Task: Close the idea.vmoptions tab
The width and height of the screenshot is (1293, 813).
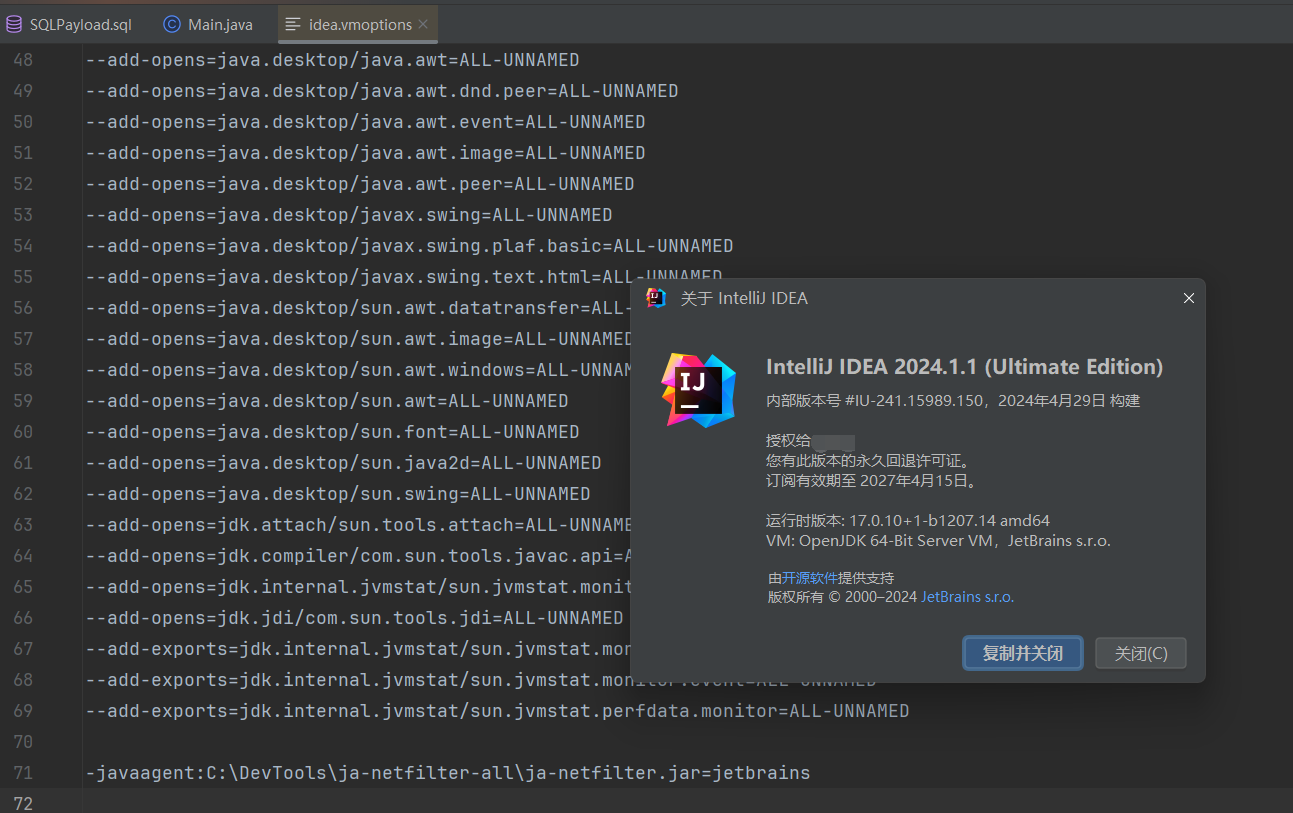Action: (424, 24)
